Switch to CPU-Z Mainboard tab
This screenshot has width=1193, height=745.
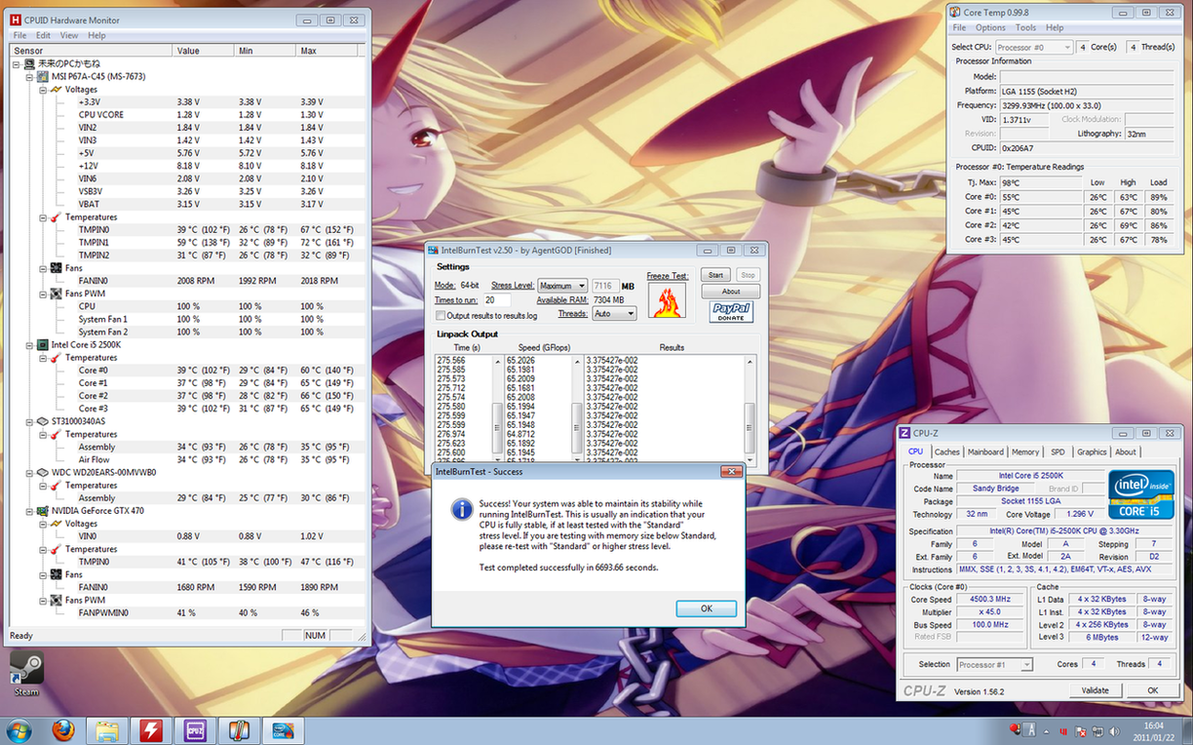tap(985, 452)
